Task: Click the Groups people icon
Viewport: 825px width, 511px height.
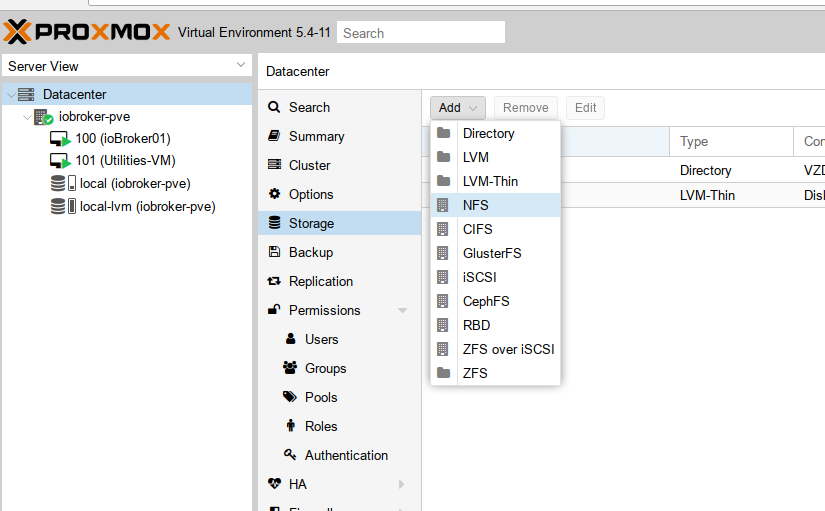Action: point(290,367)
